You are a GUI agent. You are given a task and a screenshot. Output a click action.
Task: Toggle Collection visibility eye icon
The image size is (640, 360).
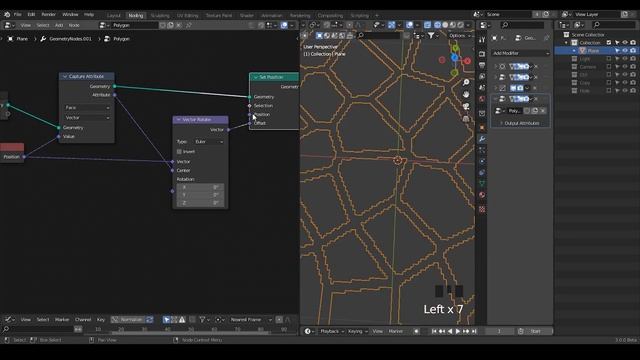[x=625, y=43]
